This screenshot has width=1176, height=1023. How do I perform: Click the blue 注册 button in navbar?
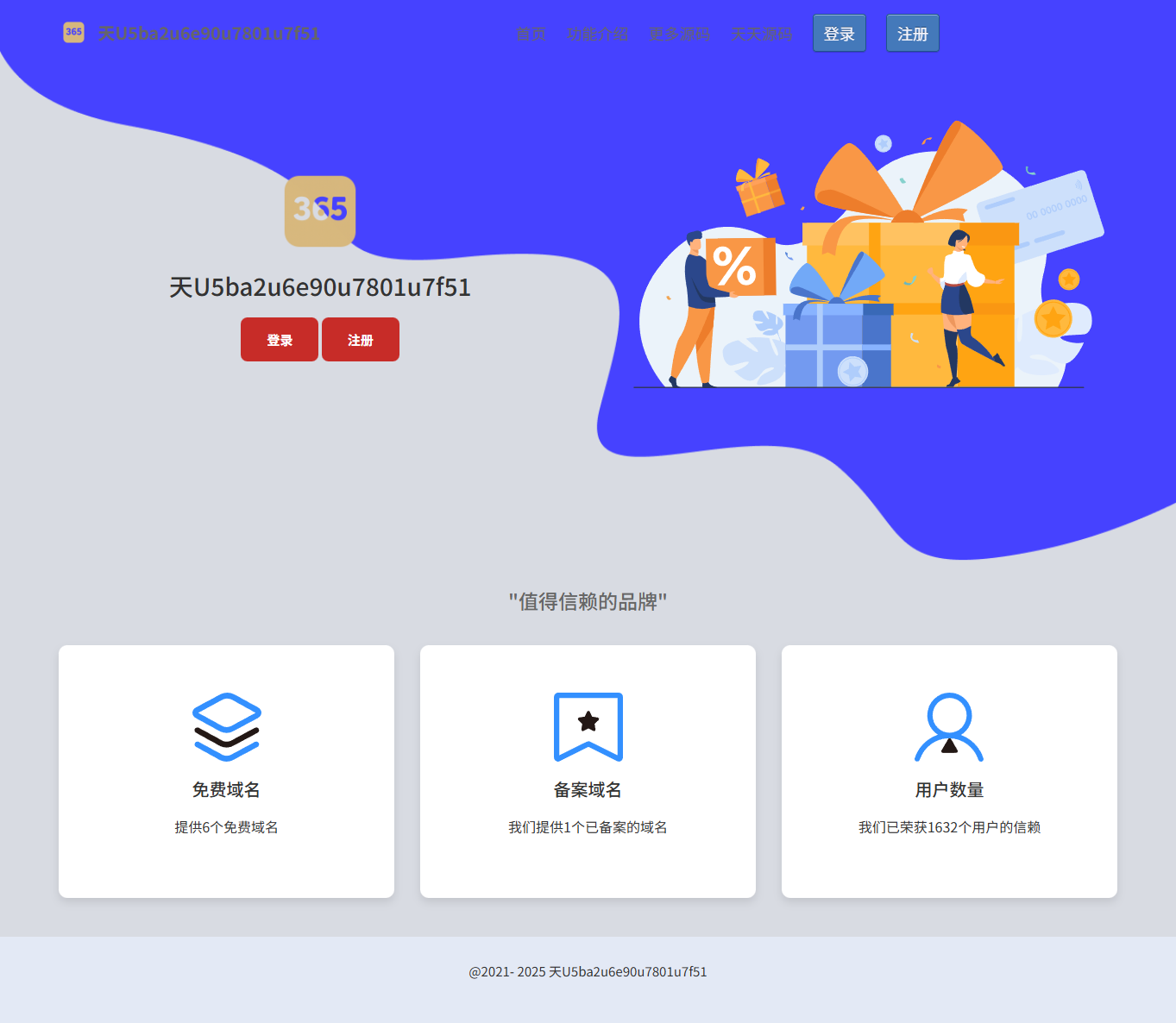pos(912,32)
